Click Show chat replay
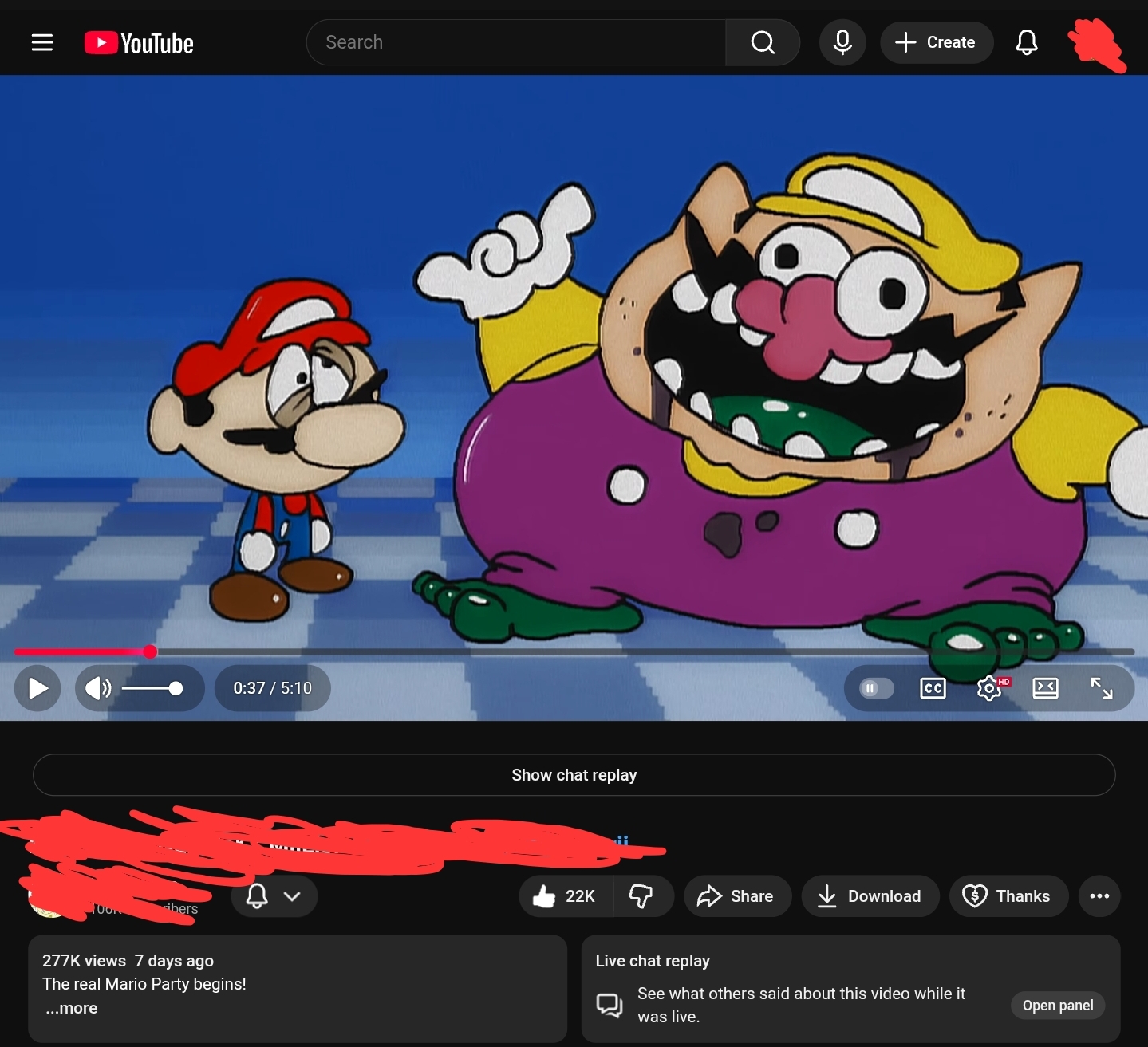 574,775
